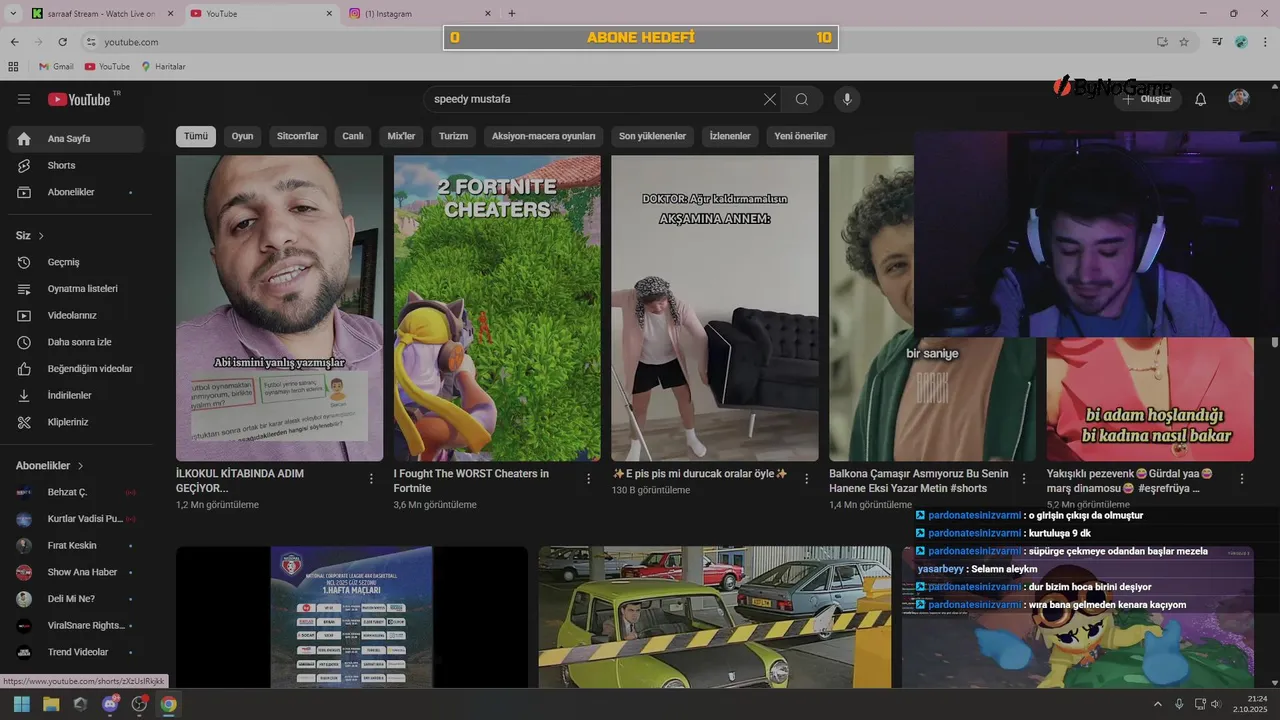1280x720 pixels.
Task: Select the Canlı filter chip
Action: [353, 136]
